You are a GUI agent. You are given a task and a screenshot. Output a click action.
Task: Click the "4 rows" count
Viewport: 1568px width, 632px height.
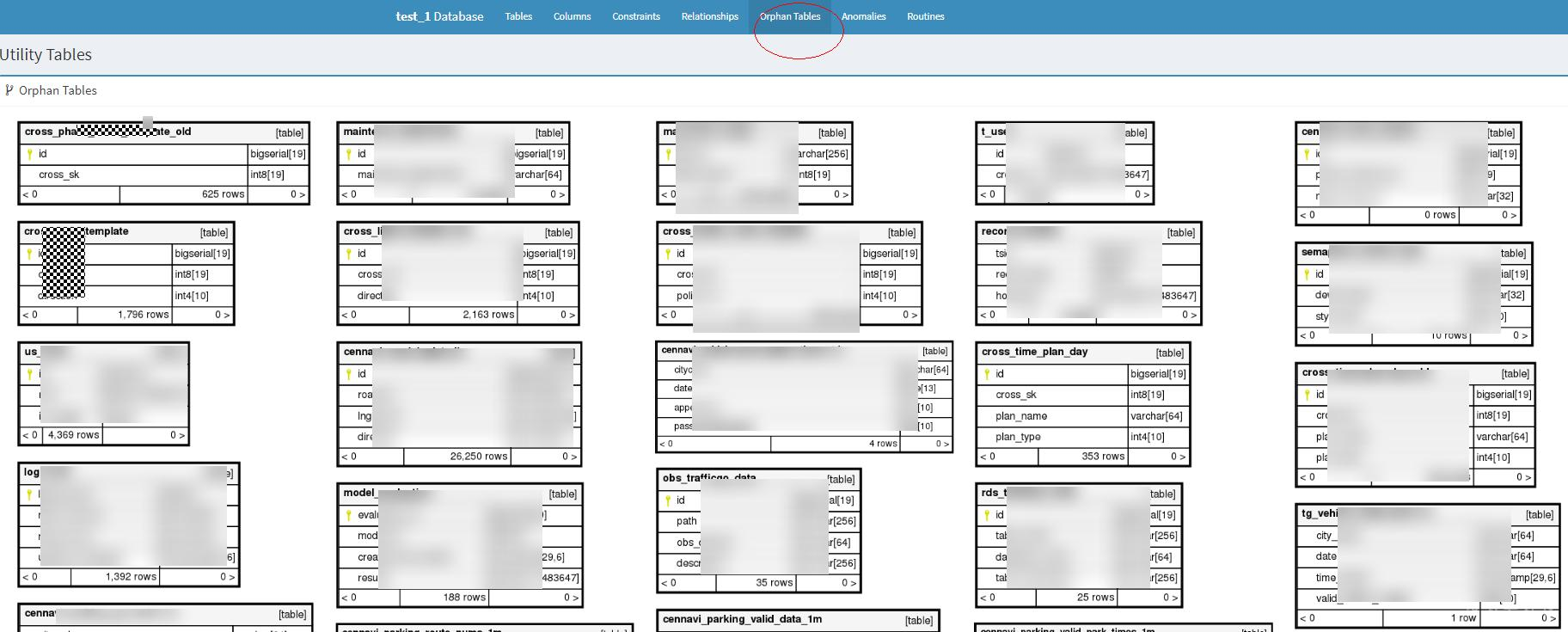coord(883,444)
